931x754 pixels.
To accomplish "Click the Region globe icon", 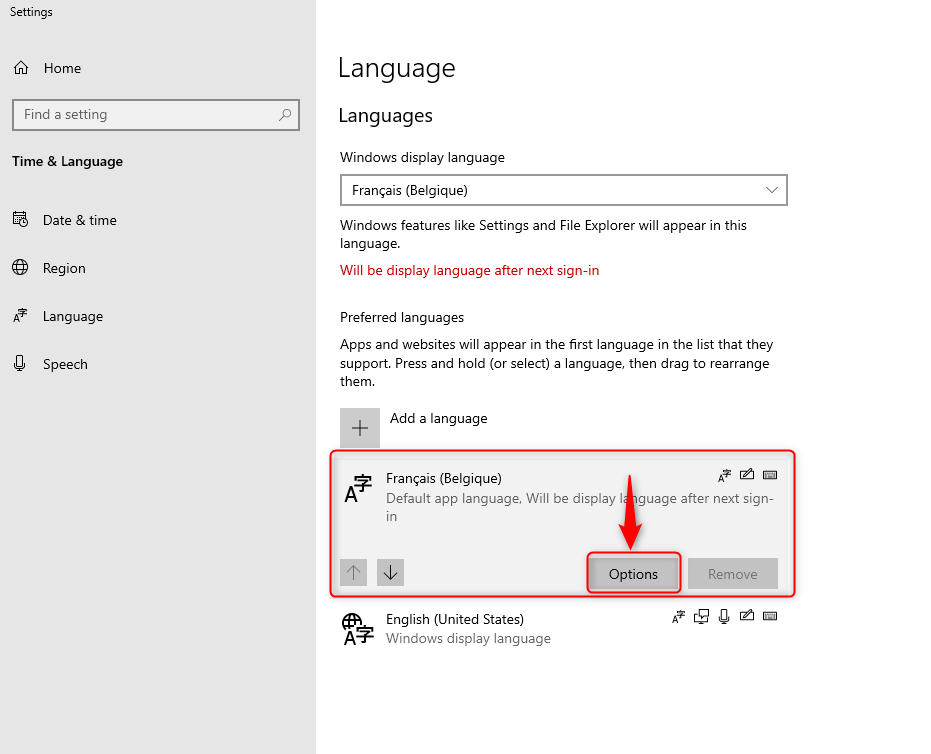I will [20, 268].
